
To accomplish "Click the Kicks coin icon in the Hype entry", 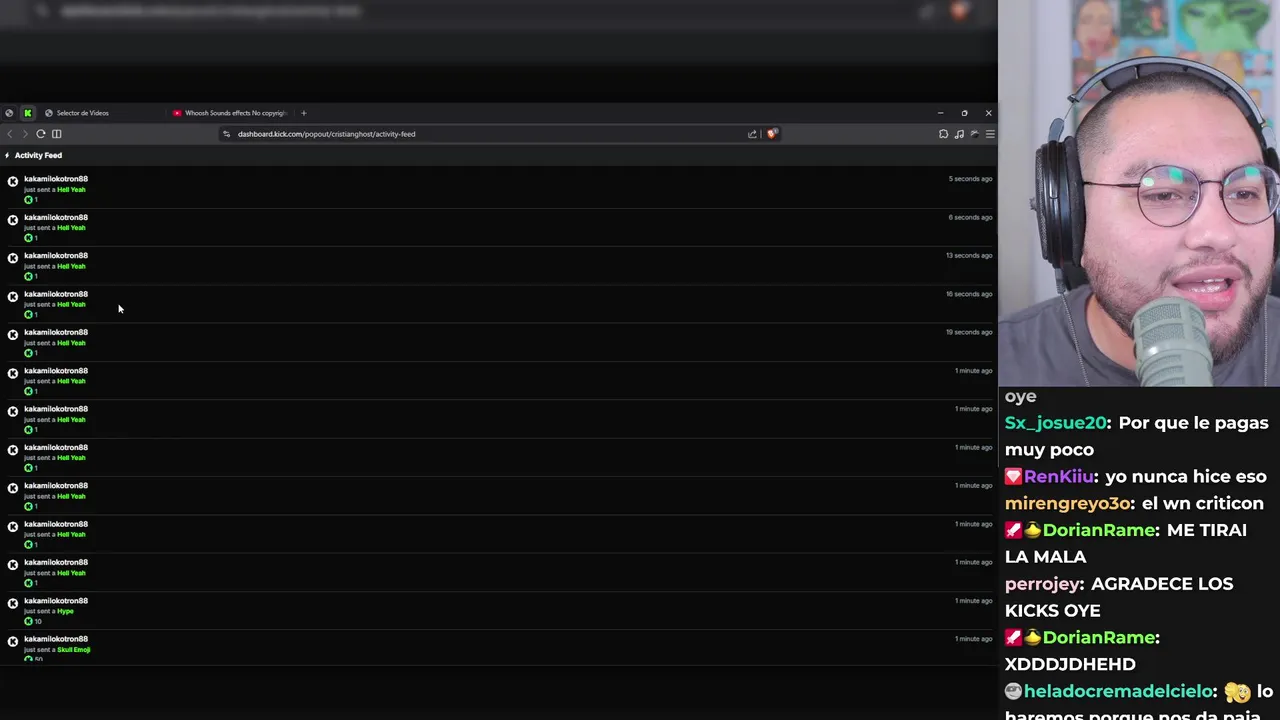I will tap(29, 621).
